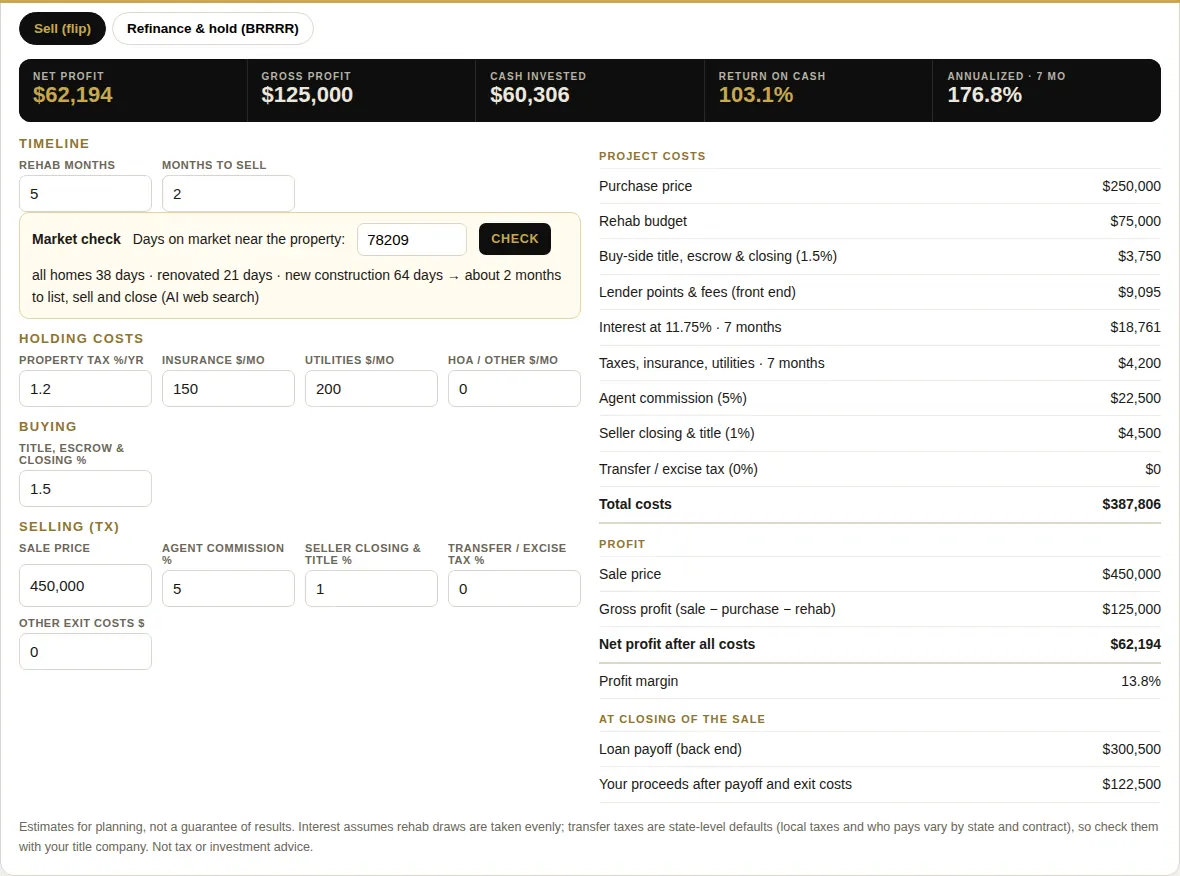Click the Agent commission (5%) amount $22,500
This screenshot has width=1180, height=876.
[1135, 398]
